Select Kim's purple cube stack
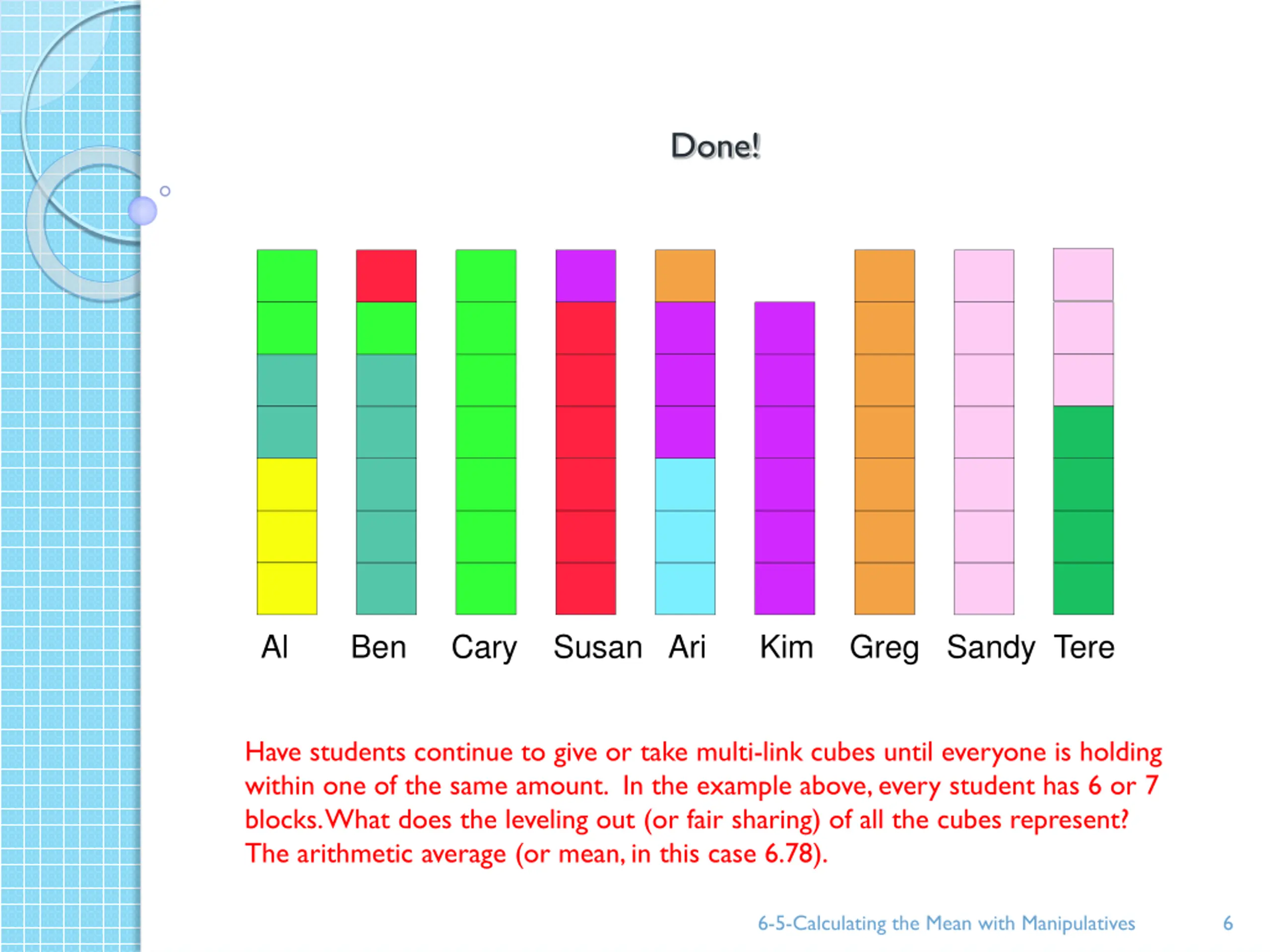 (x=784, y=458)
